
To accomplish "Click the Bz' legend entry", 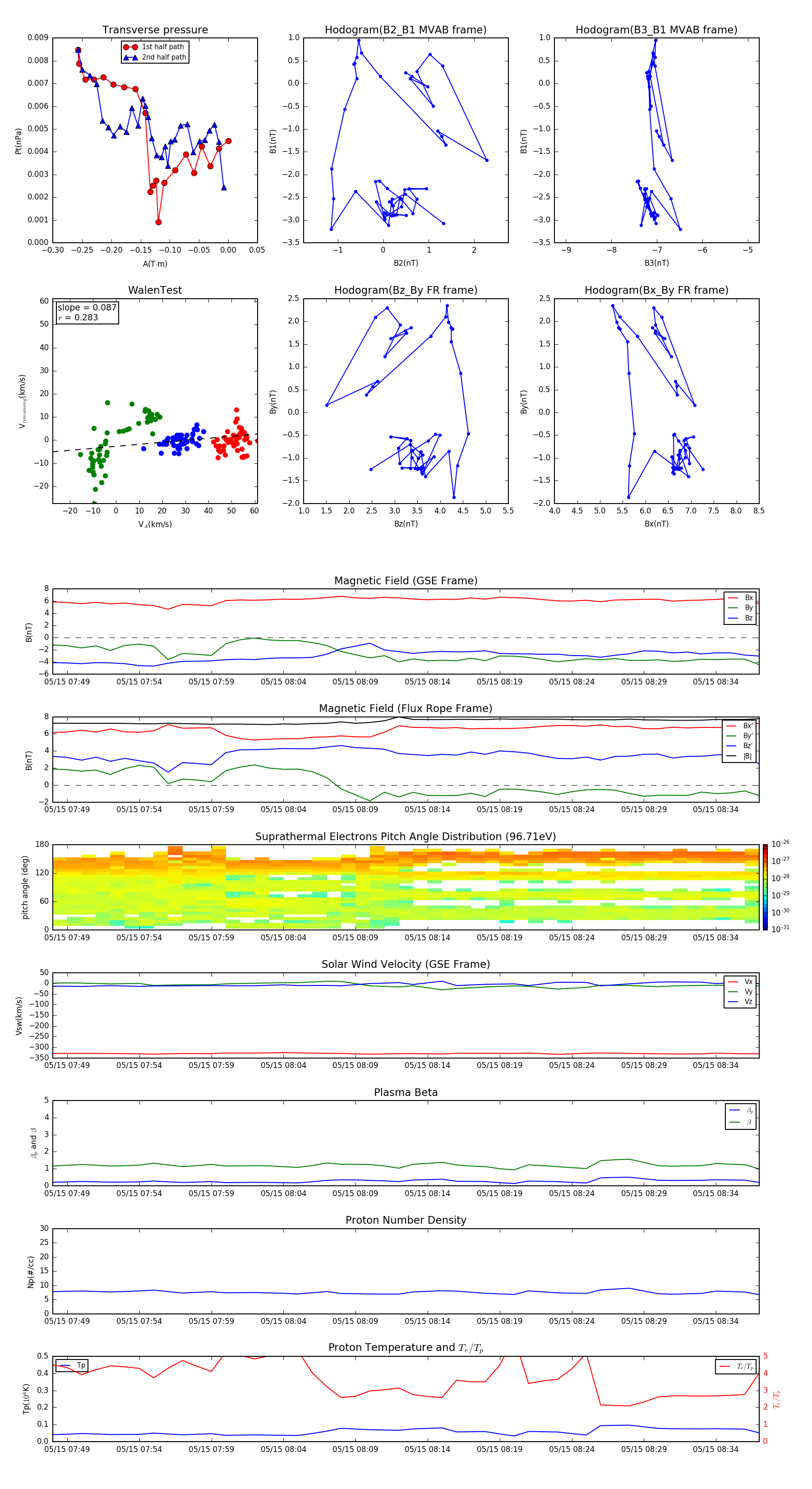I will (x=740, y=746).
